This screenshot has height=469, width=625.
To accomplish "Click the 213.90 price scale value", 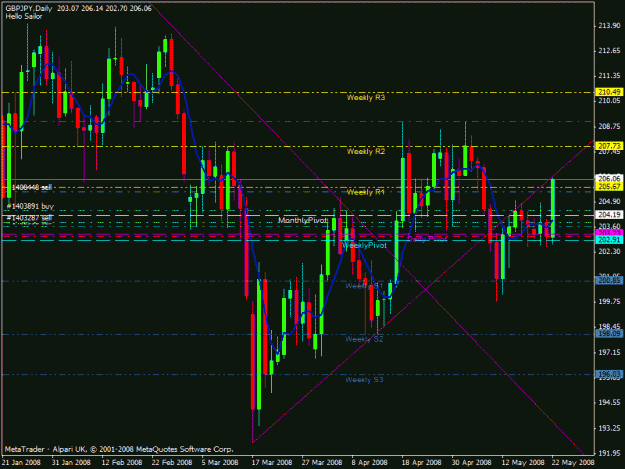I will click(609, 26).
